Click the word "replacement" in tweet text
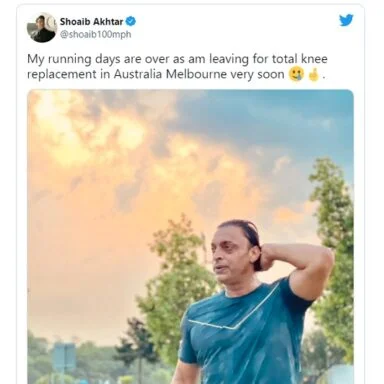 [62, 75]
